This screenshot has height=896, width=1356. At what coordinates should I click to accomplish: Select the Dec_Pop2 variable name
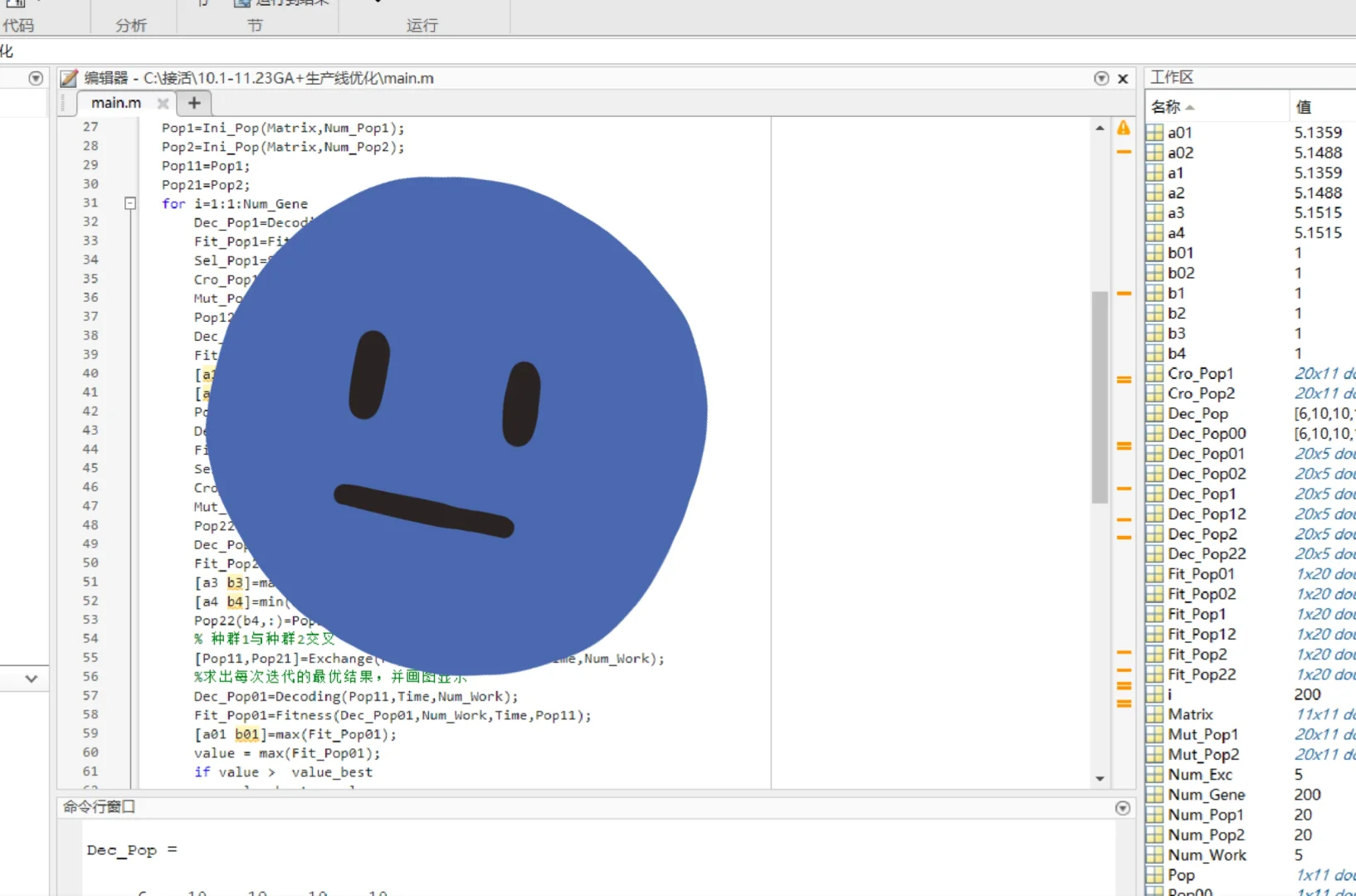point(1202,534)
